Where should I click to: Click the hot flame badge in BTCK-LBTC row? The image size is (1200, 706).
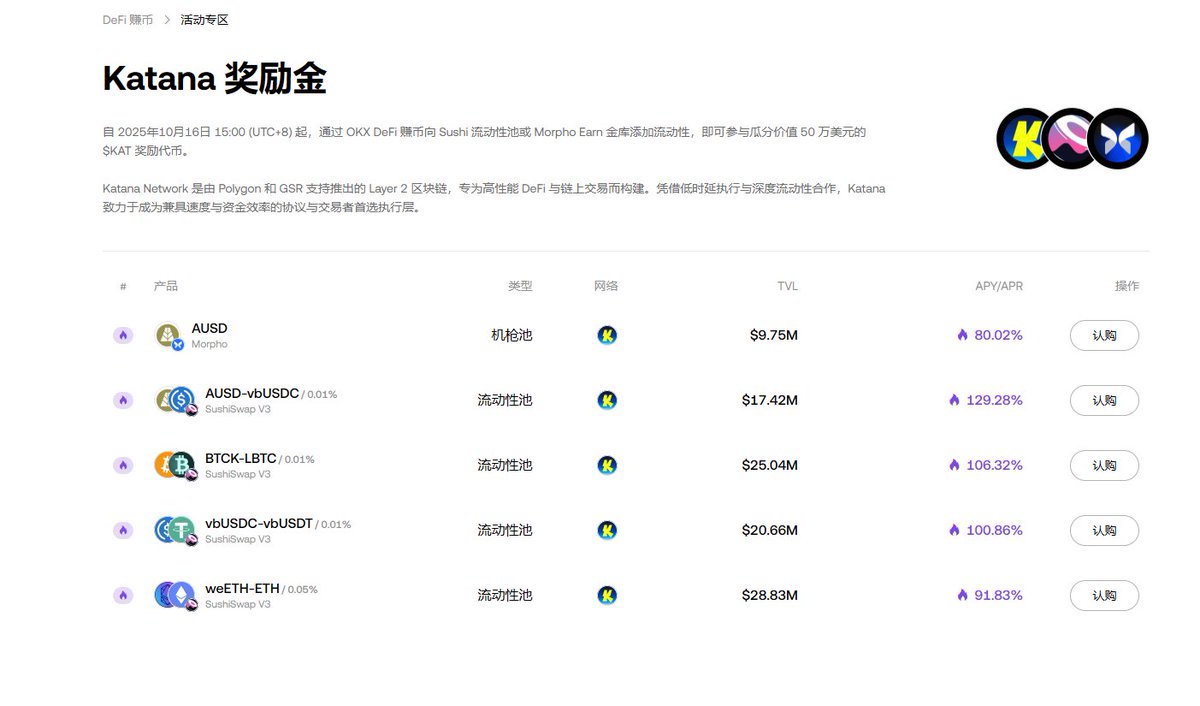pyautogui.click(x=123, y=465)
